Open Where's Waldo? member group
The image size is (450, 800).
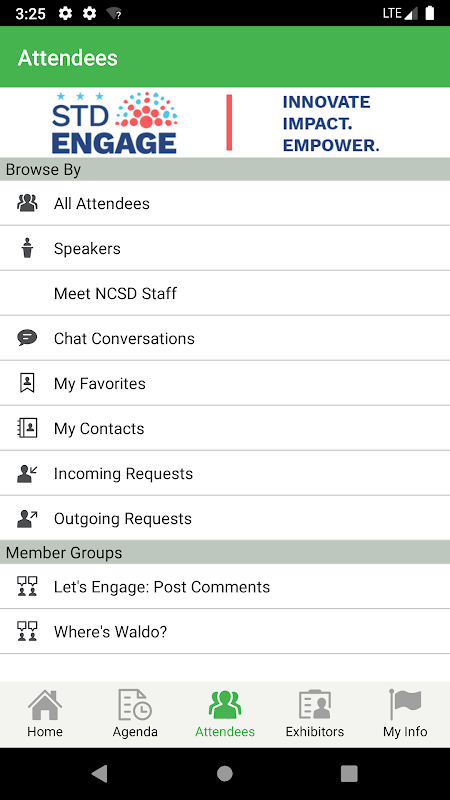pyautogui.click(x=225, y=631)
